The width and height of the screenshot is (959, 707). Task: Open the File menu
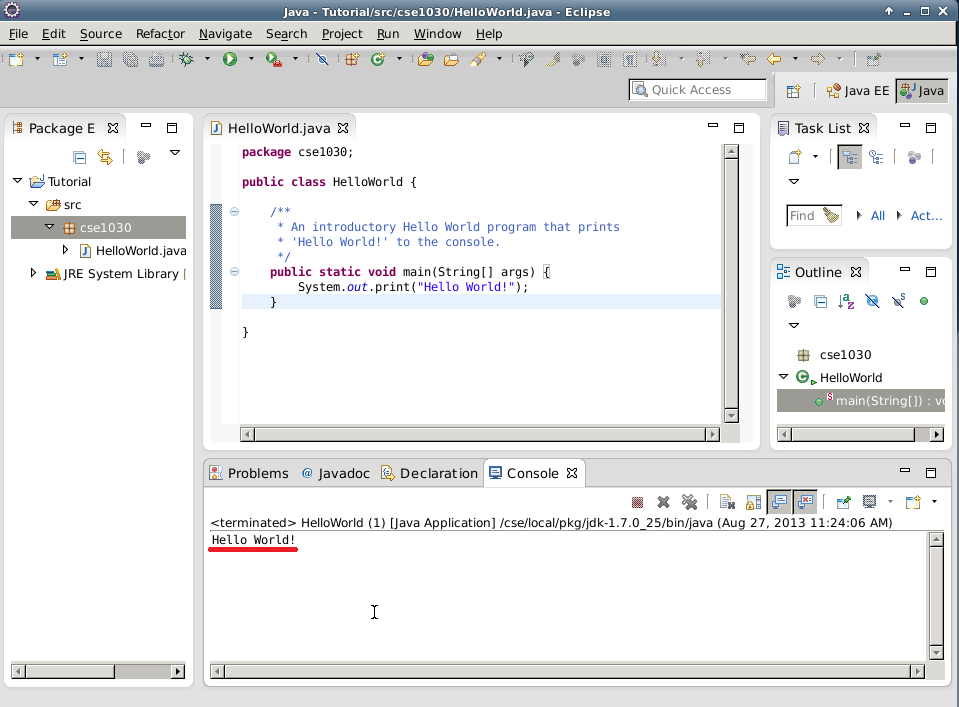[18, 34]
